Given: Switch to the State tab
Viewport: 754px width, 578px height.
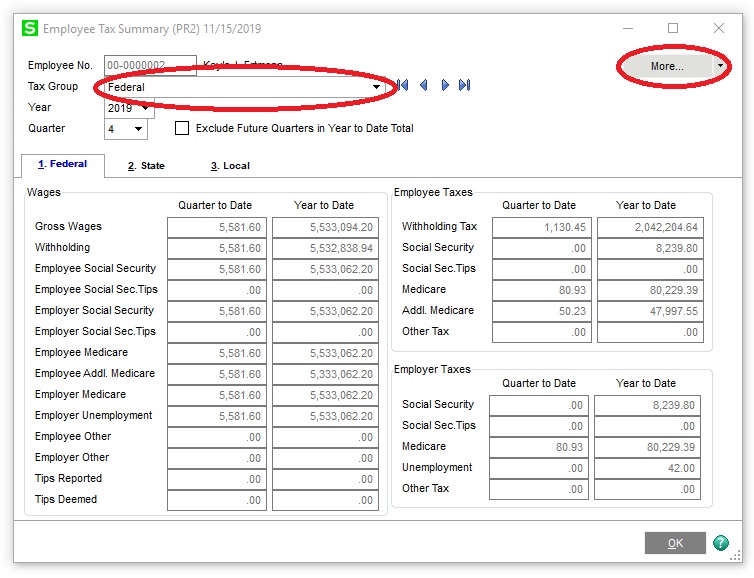Looking at the screenshot, I should [146, 166].
